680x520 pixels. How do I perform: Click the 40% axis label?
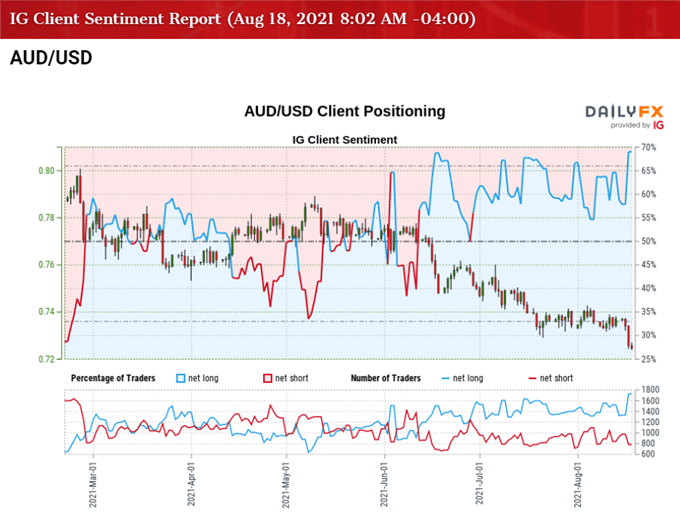point(648,288)
